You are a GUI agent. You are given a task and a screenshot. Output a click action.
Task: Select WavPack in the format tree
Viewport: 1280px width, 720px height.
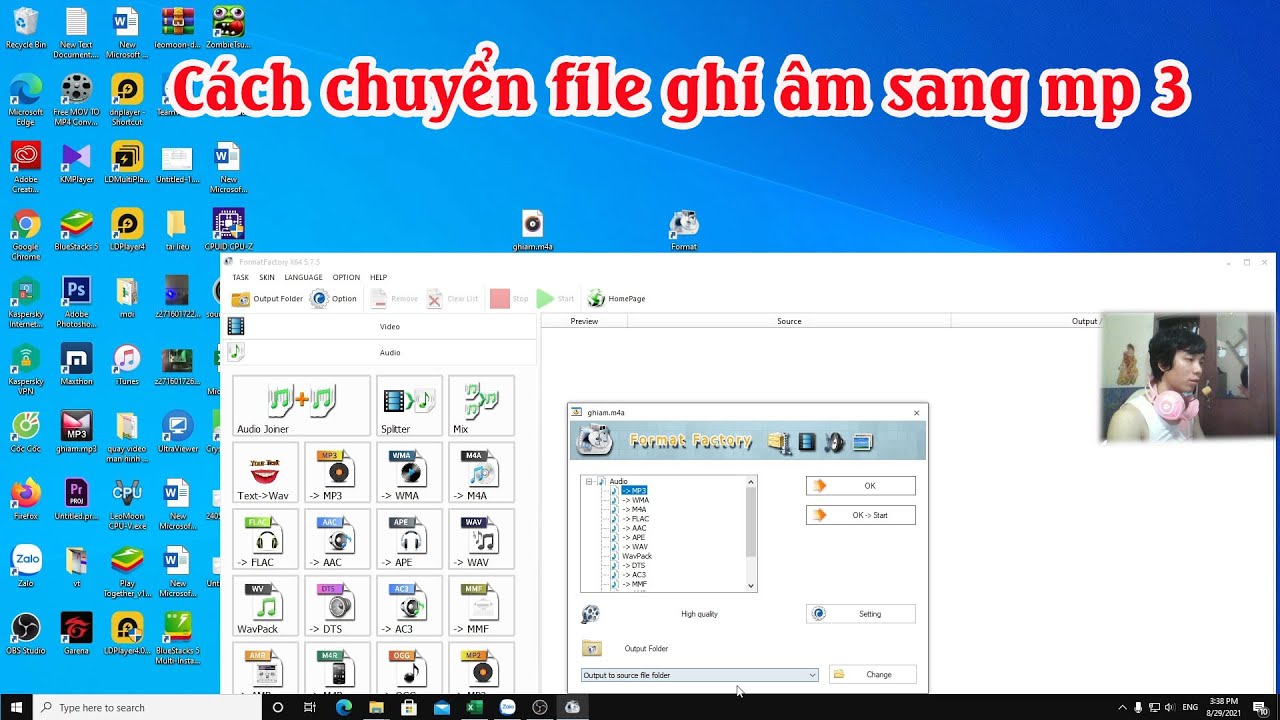click(x=636, y=556)
